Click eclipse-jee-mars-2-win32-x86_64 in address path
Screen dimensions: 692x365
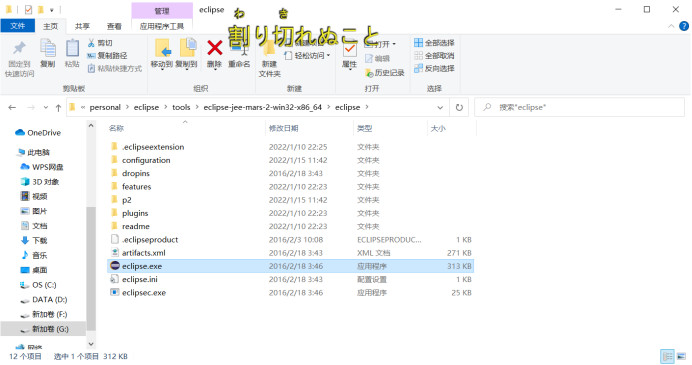[263, 107]
